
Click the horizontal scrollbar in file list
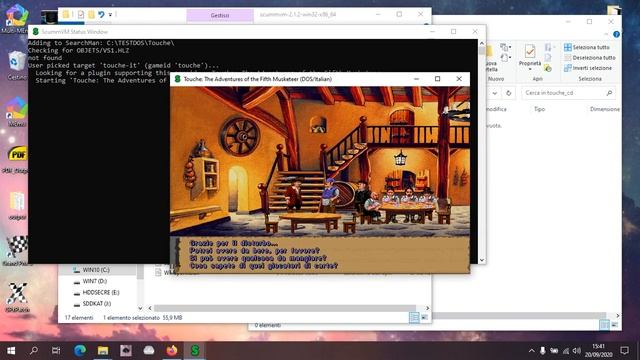284,308
